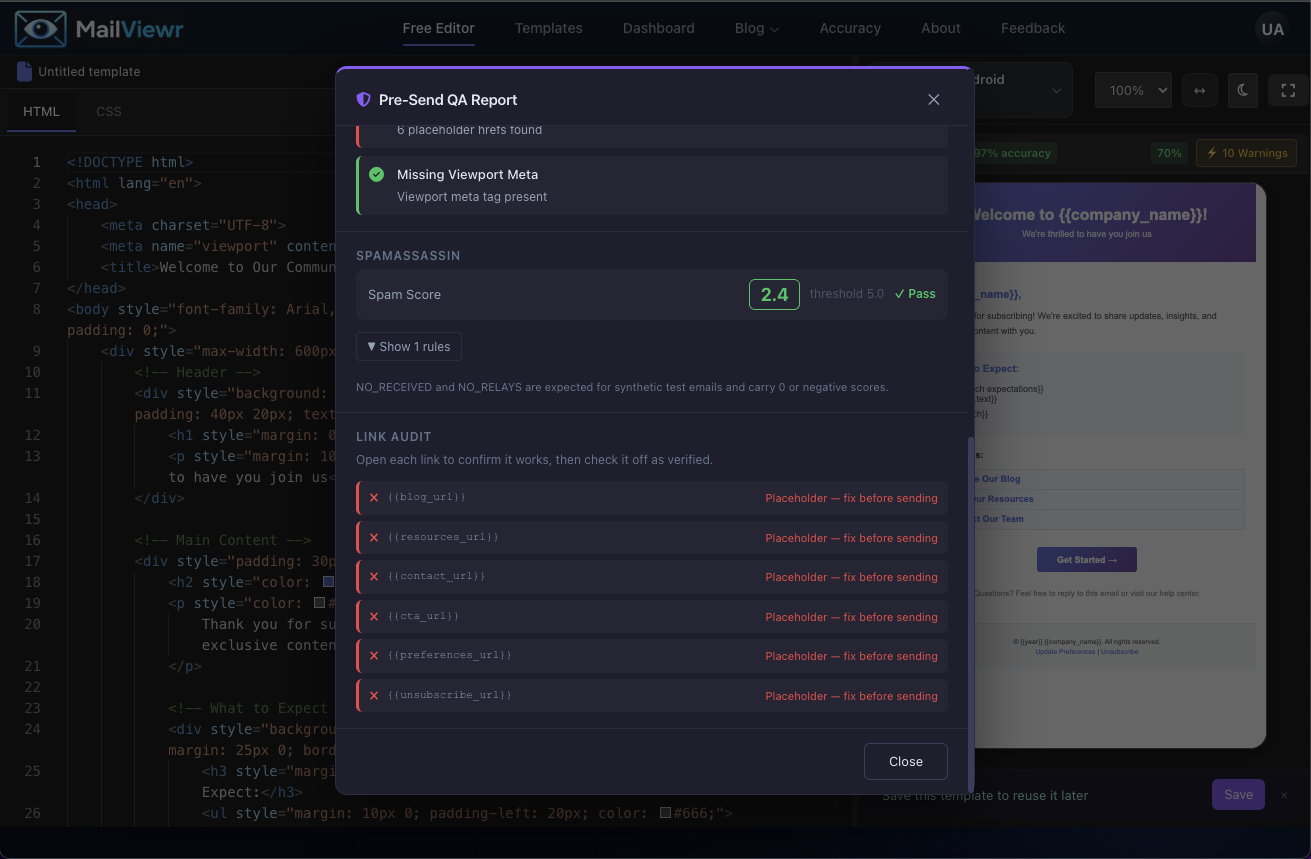
Task: Open the Accuracy page
Action: 850,28
